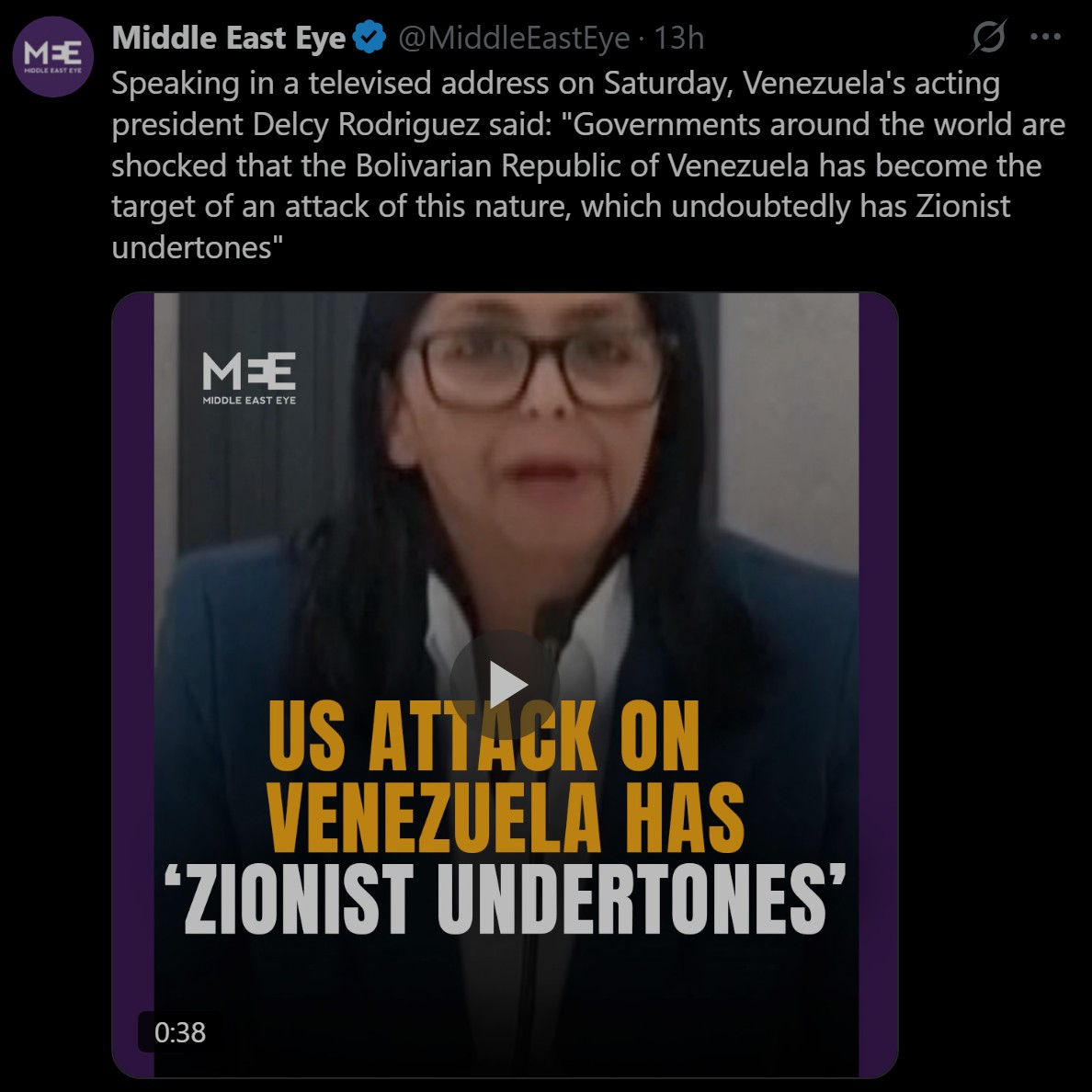Click the 'ZIONIST UNDERTONES' white caption
Screen dimensions: 1092x1092
(506, 899)
